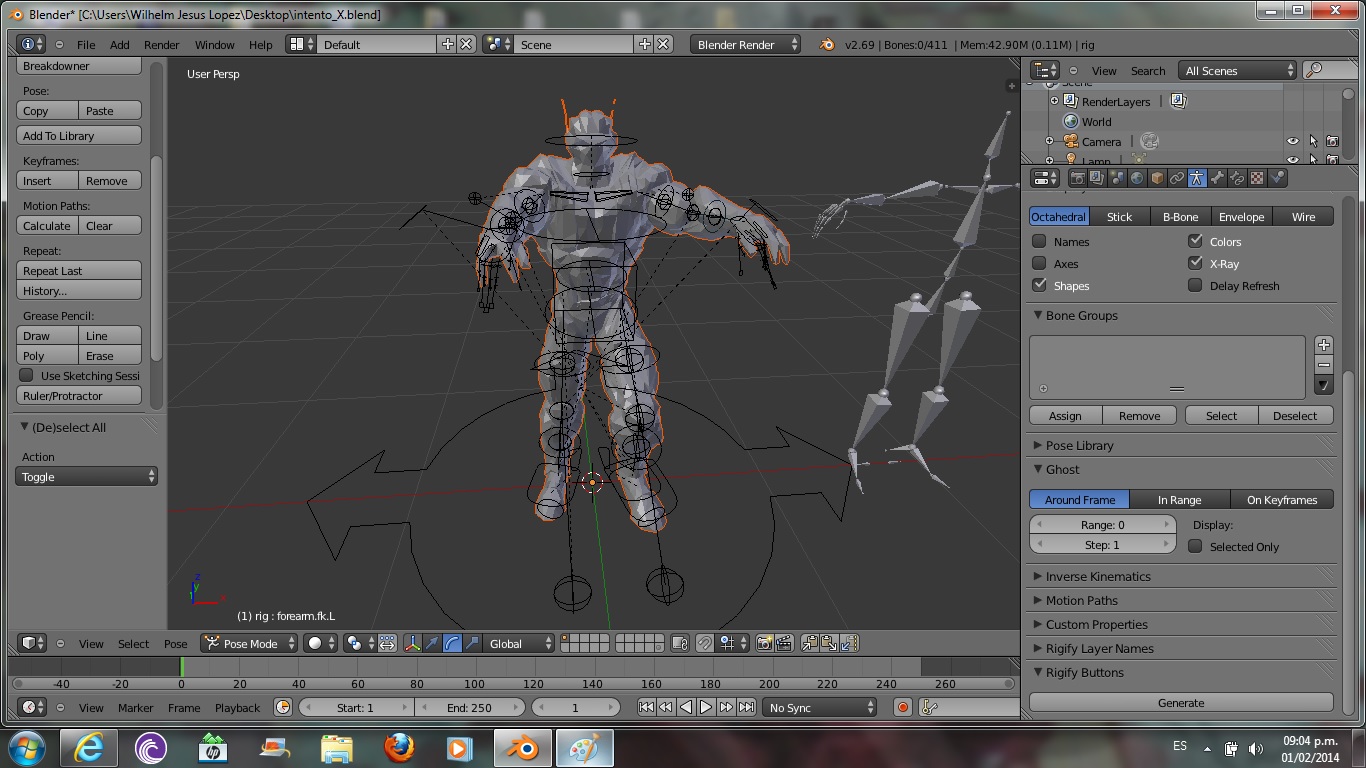Open the Blender Render engine dropdown

[746, 44]
